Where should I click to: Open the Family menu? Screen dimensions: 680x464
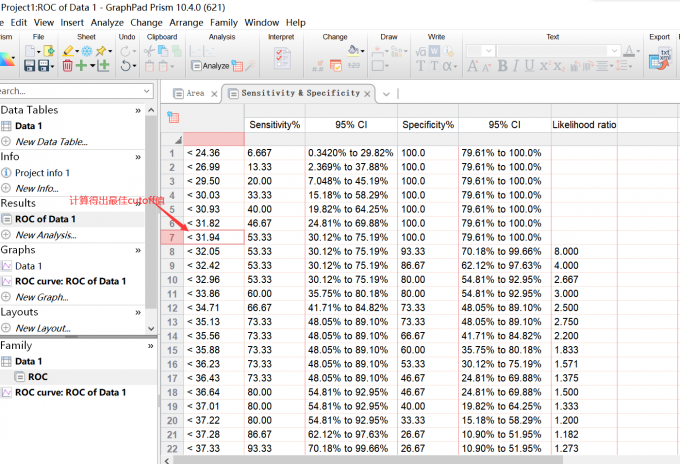pos(224,23)
